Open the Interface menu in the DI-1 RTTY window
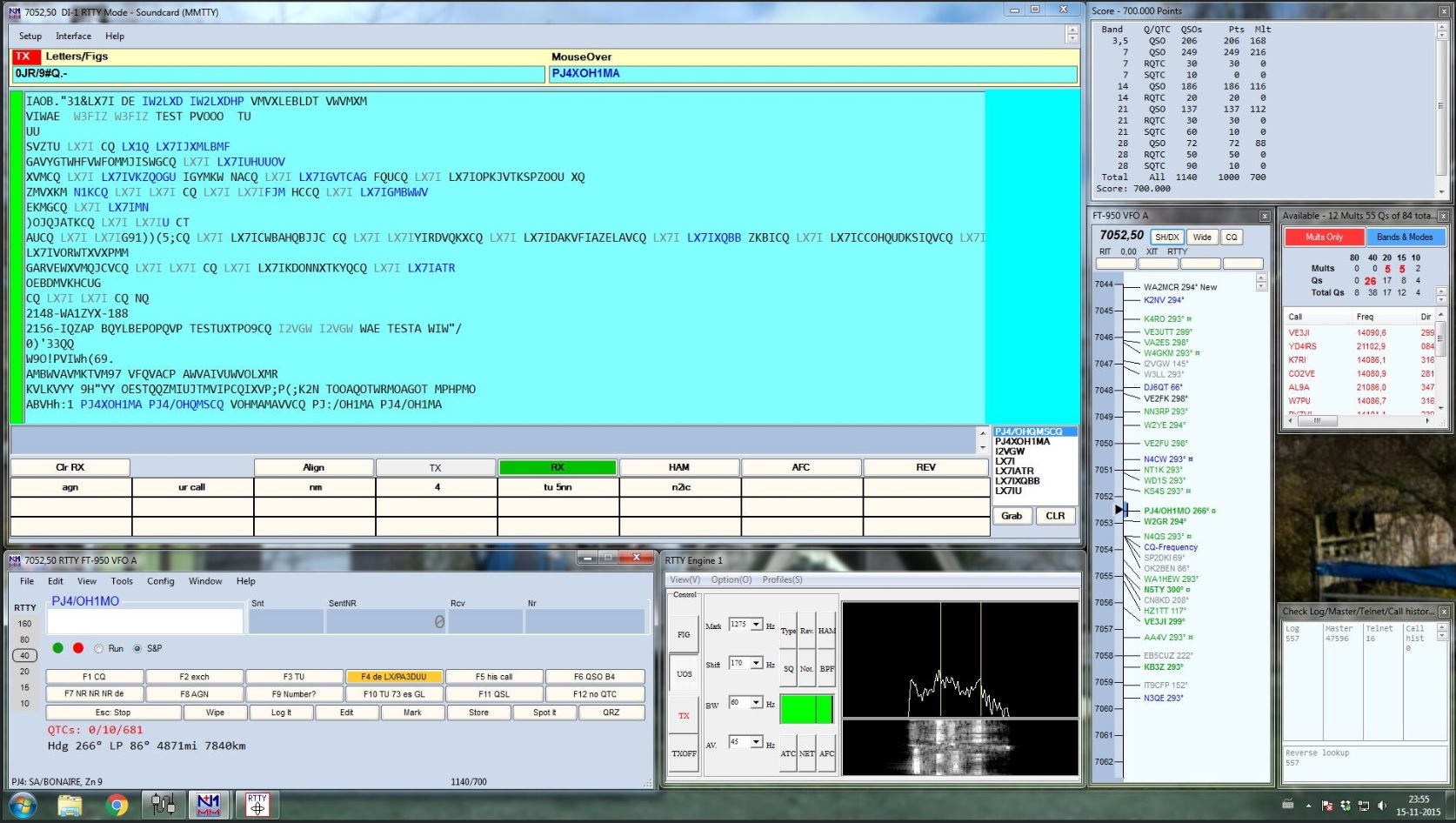Viewport: 1456px width, 823px height. 73,36
